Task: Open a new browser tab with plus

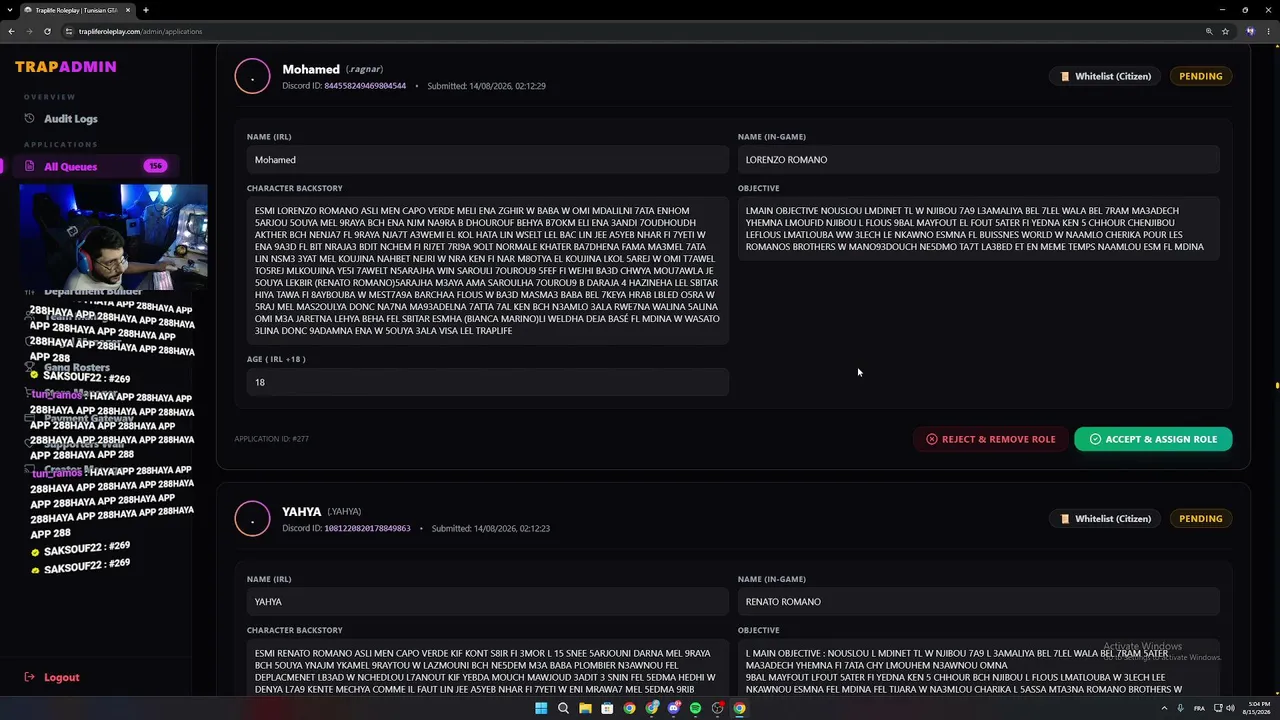Action: tap(146, 10)
